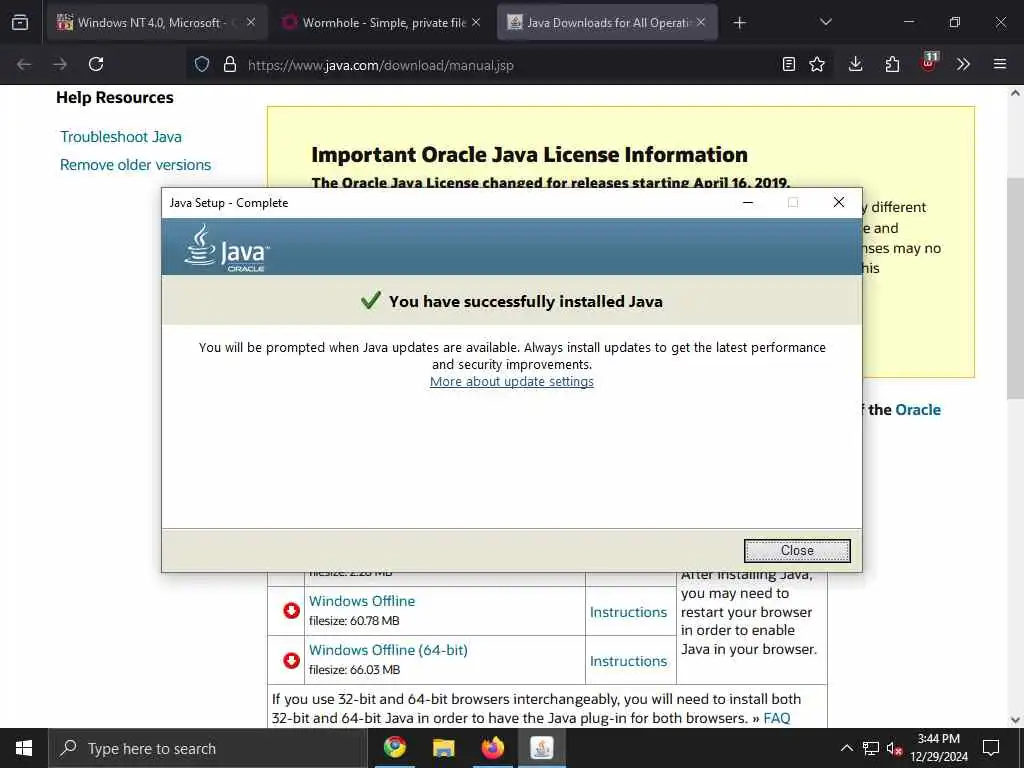Open Google Chrome from taskbar
Image resolution: width=1024 pixels, height=768 pixels.
[x=394, y=747]
